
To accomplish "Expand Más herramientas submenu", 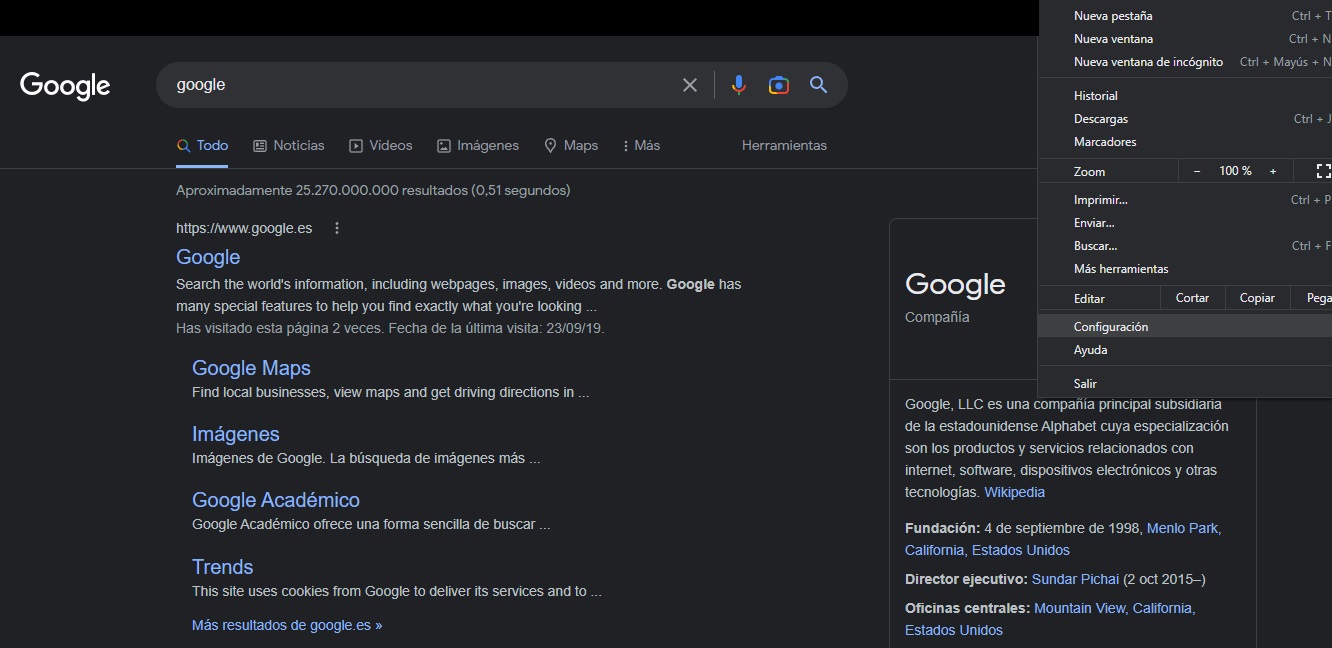I will click(1186, 269).
